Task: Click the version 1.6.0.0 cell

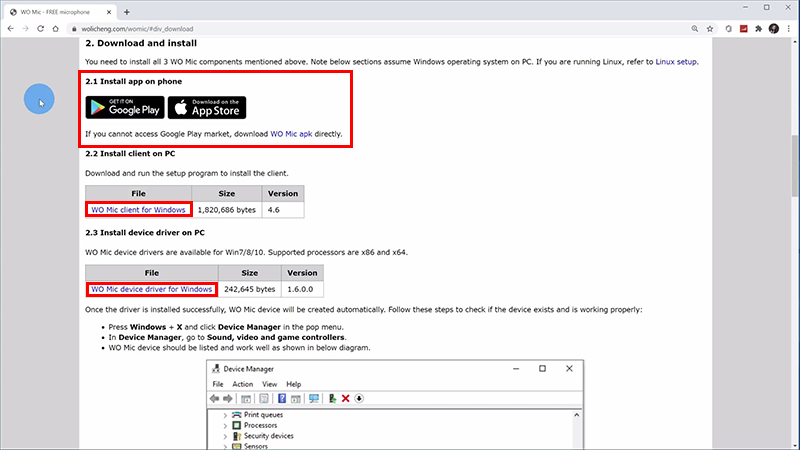Action: 302,289
